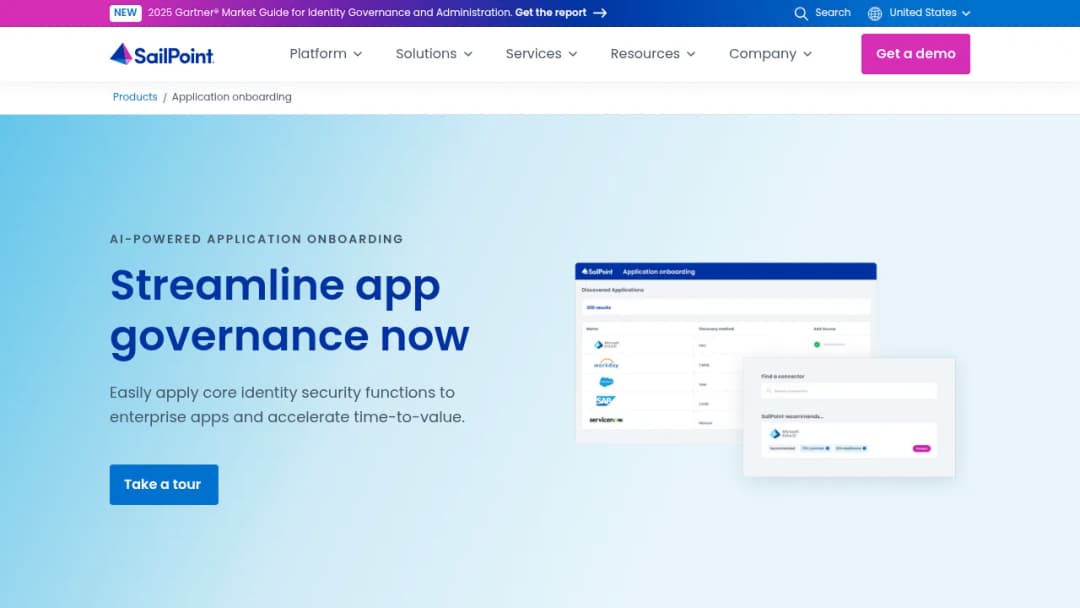Screen dimensions: 1080x608
Task: Open the Platform menu
Action: coord(325,54)
